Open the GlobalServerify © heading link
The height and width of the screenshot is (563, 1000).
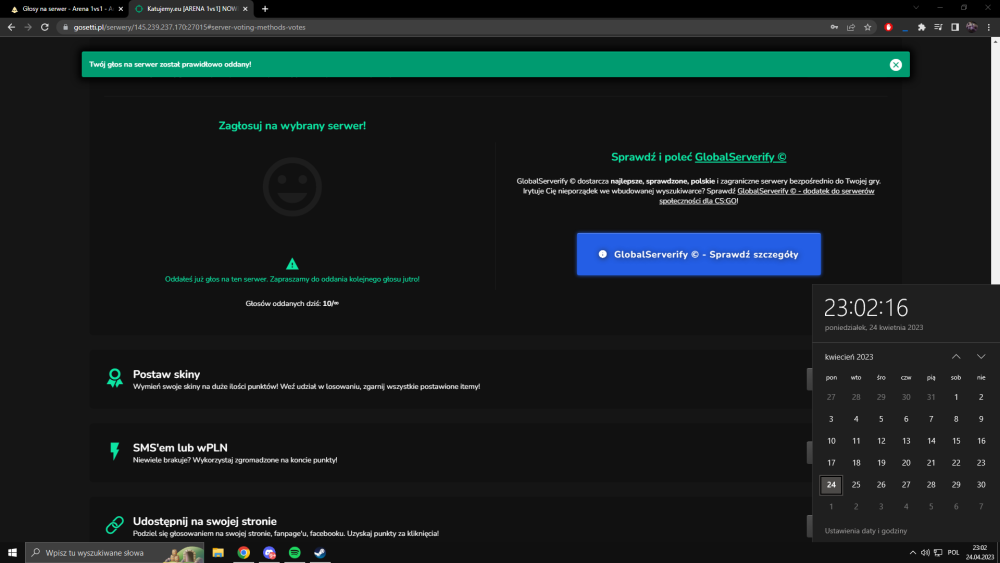(x=740, y=157)
